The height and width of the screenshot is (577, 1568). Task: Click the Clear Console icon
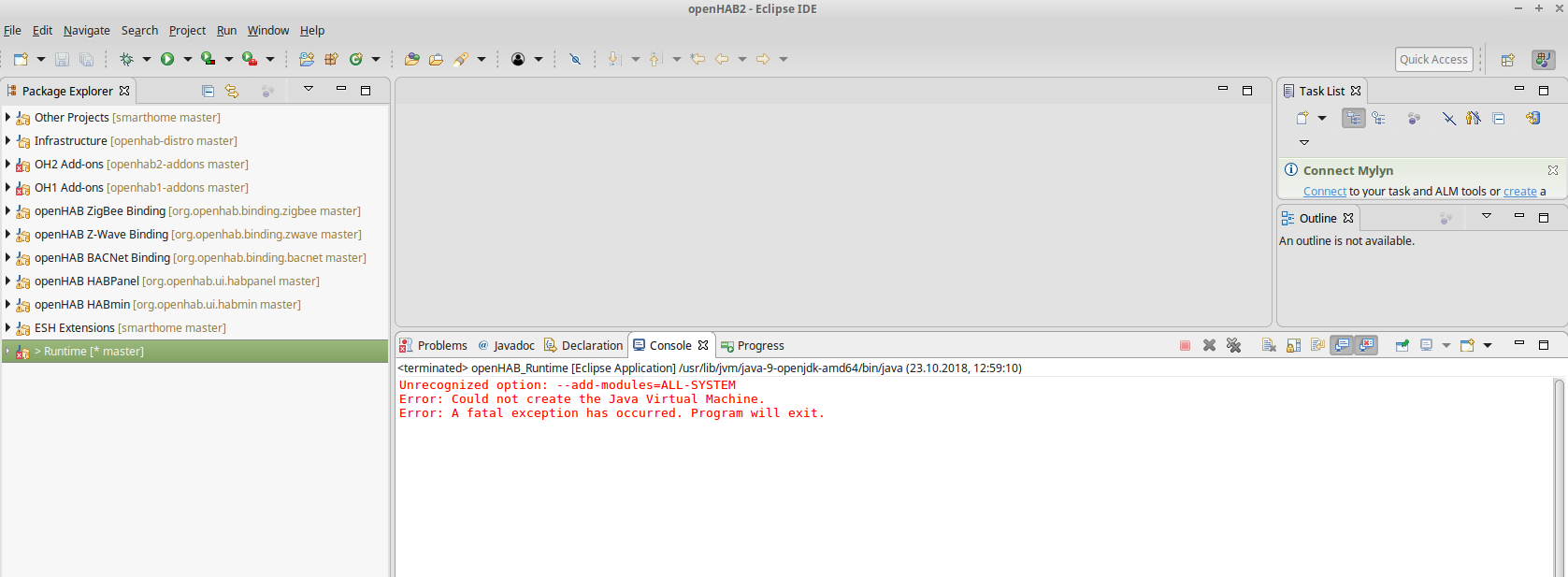coord(1269,345)
